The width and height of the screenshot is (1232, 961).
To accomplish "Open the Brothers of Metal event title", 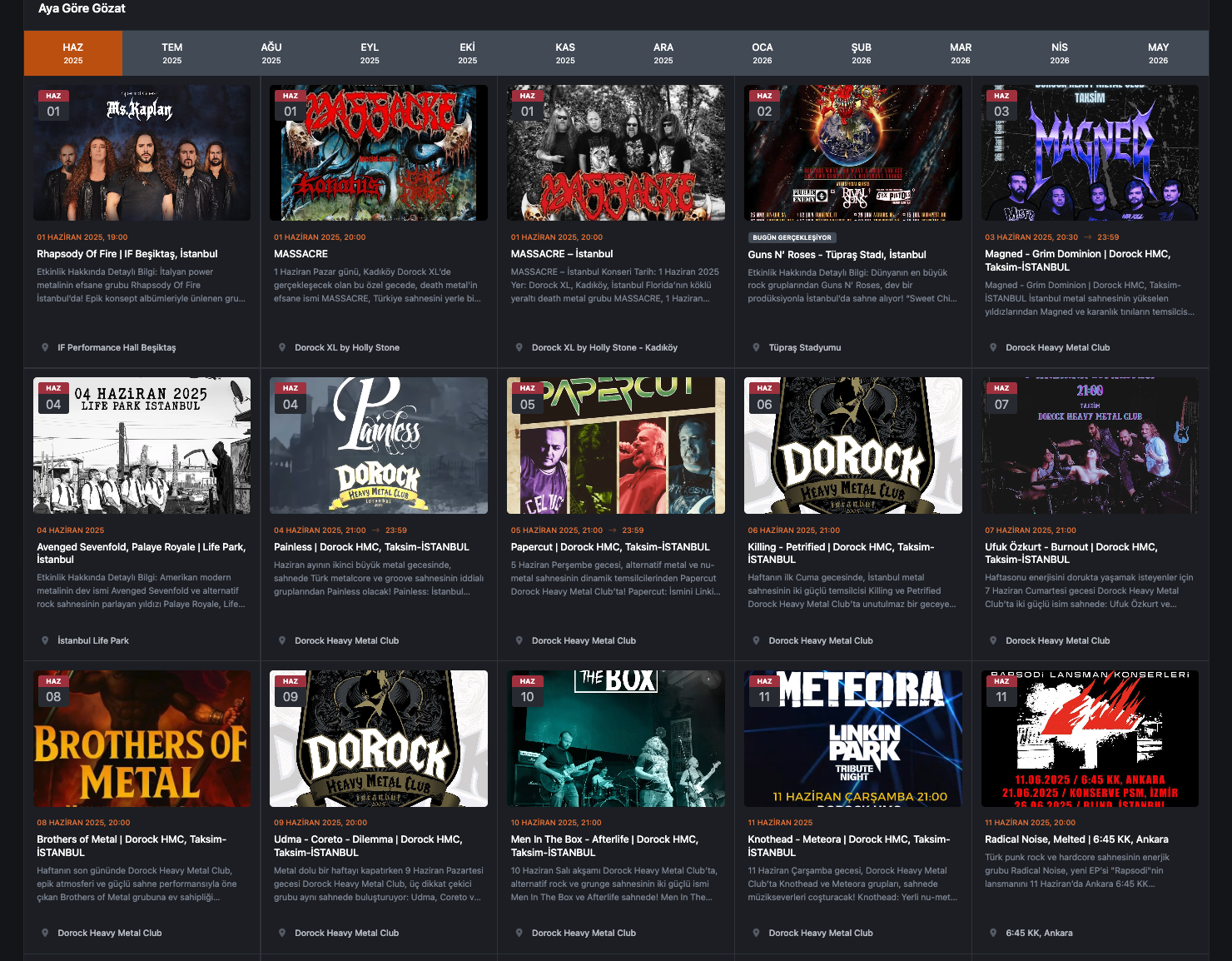I will (x=132, y=846).
